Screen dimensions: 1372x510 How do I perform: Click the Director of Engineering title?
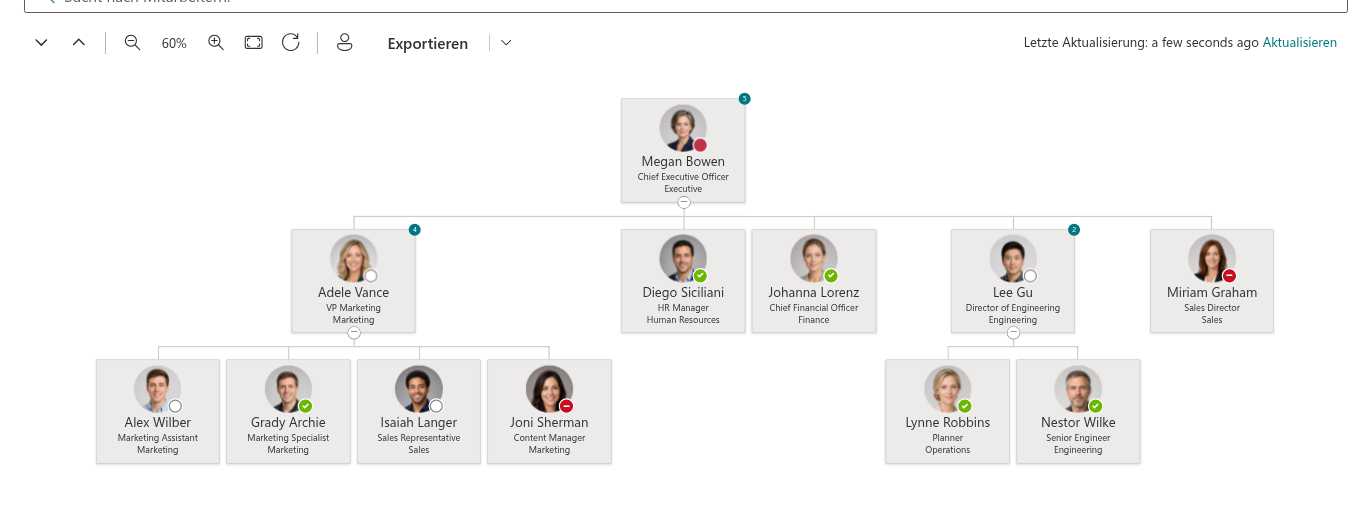click(x=1013, y=308)
